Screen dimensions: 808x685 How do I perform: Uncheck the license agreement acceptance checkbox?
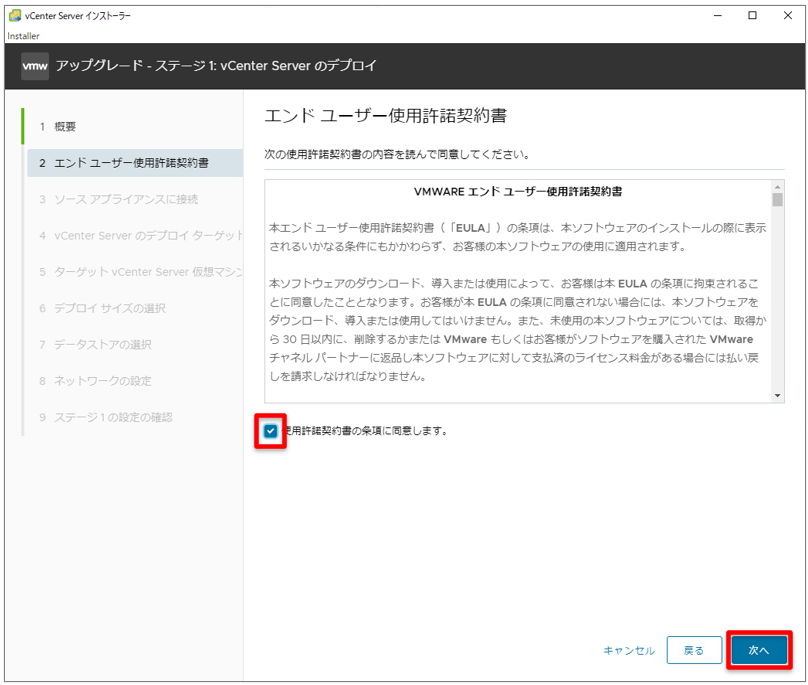click(x=270, y=431)
